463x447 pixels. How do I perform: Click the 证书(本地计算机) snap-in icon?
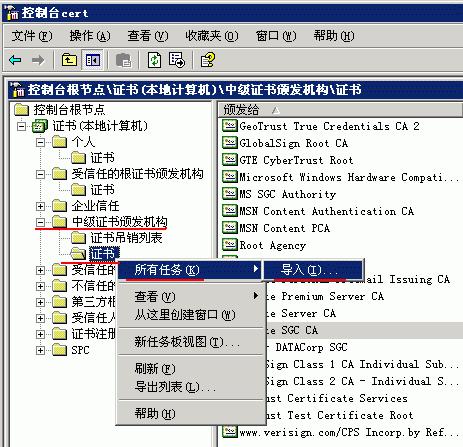tap(40, 126)
